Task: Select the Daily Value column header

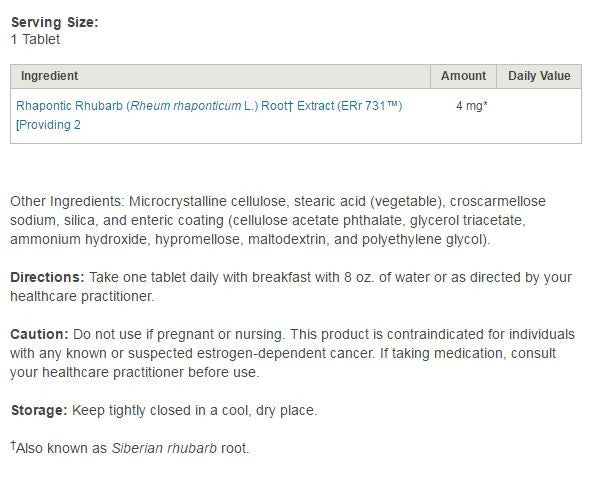Action: click(x=539, y=76)
